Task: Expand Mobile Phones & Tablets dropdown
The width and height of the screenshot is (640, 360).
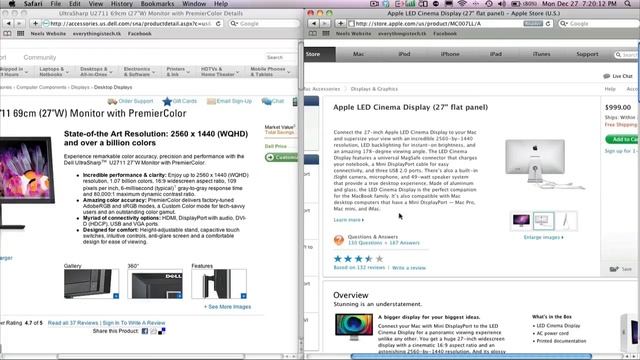Action: (x=270, y=72)
